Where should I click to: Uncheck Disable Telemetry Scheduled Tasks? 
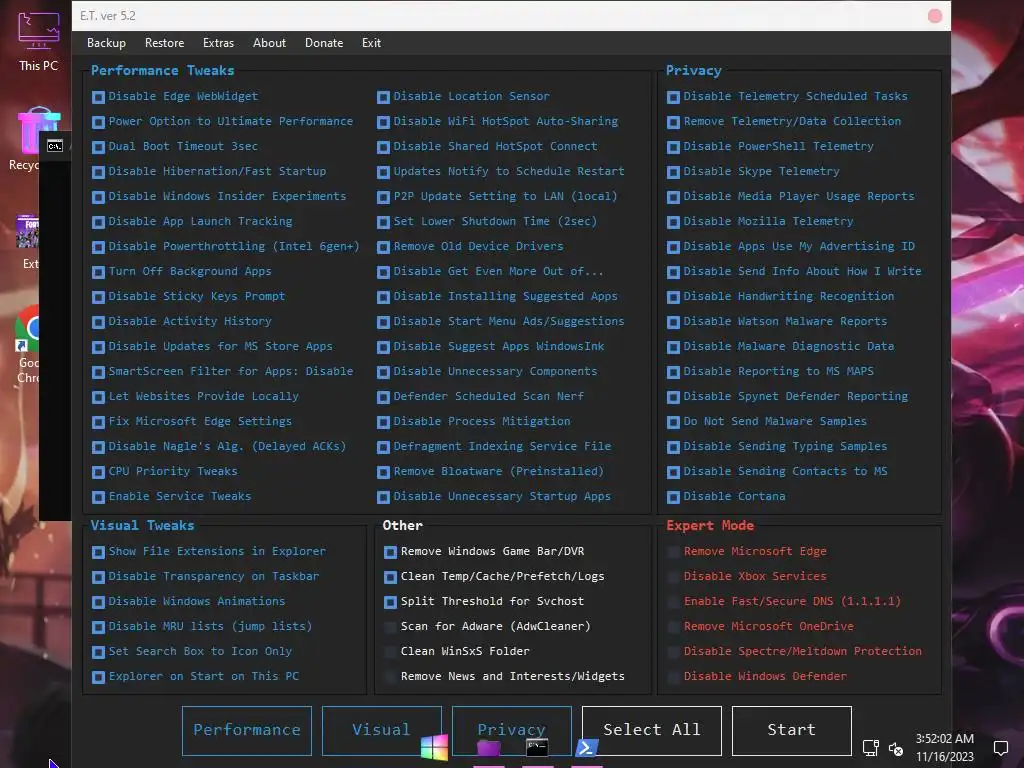[x=673, y=97]
